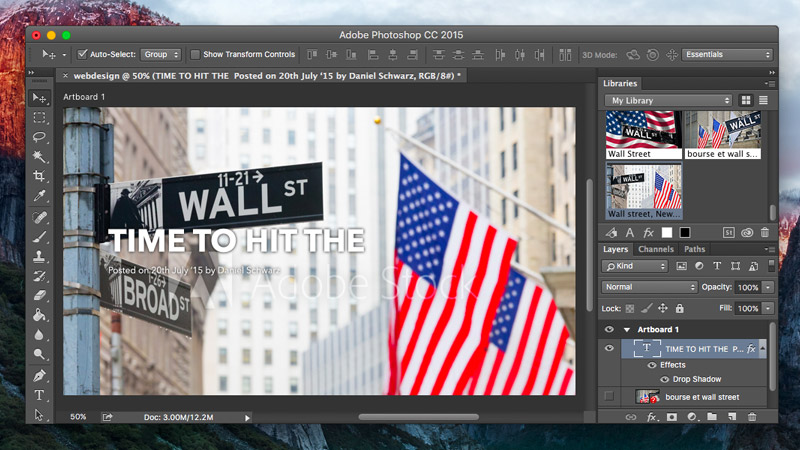Open the Fill slider arrow
The width and height of the screenshot is (800, 450).
pos(768,308)
